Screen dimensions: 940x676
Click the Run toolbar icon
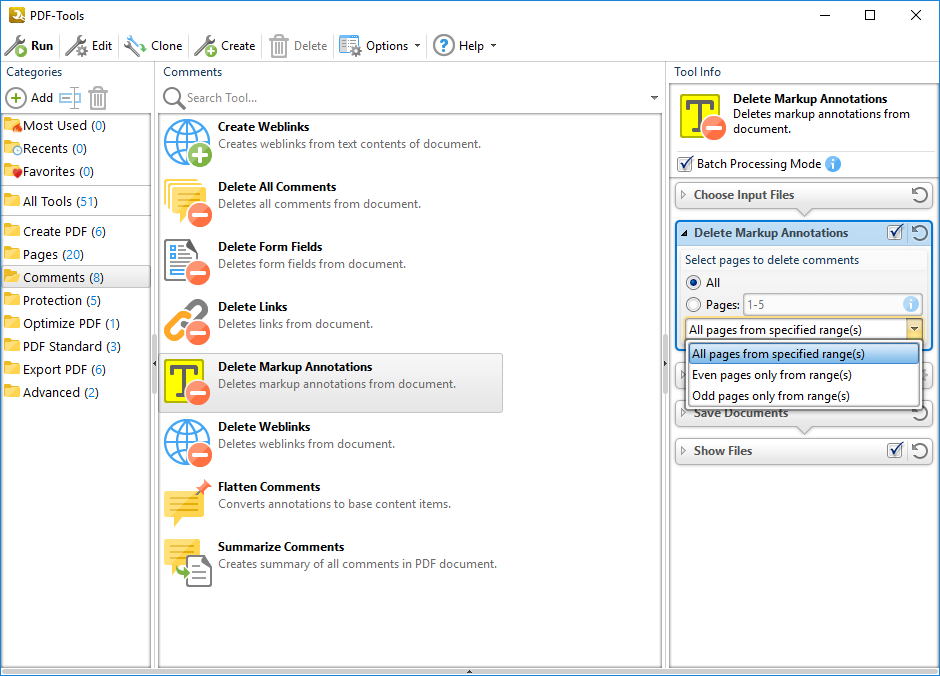17,46
